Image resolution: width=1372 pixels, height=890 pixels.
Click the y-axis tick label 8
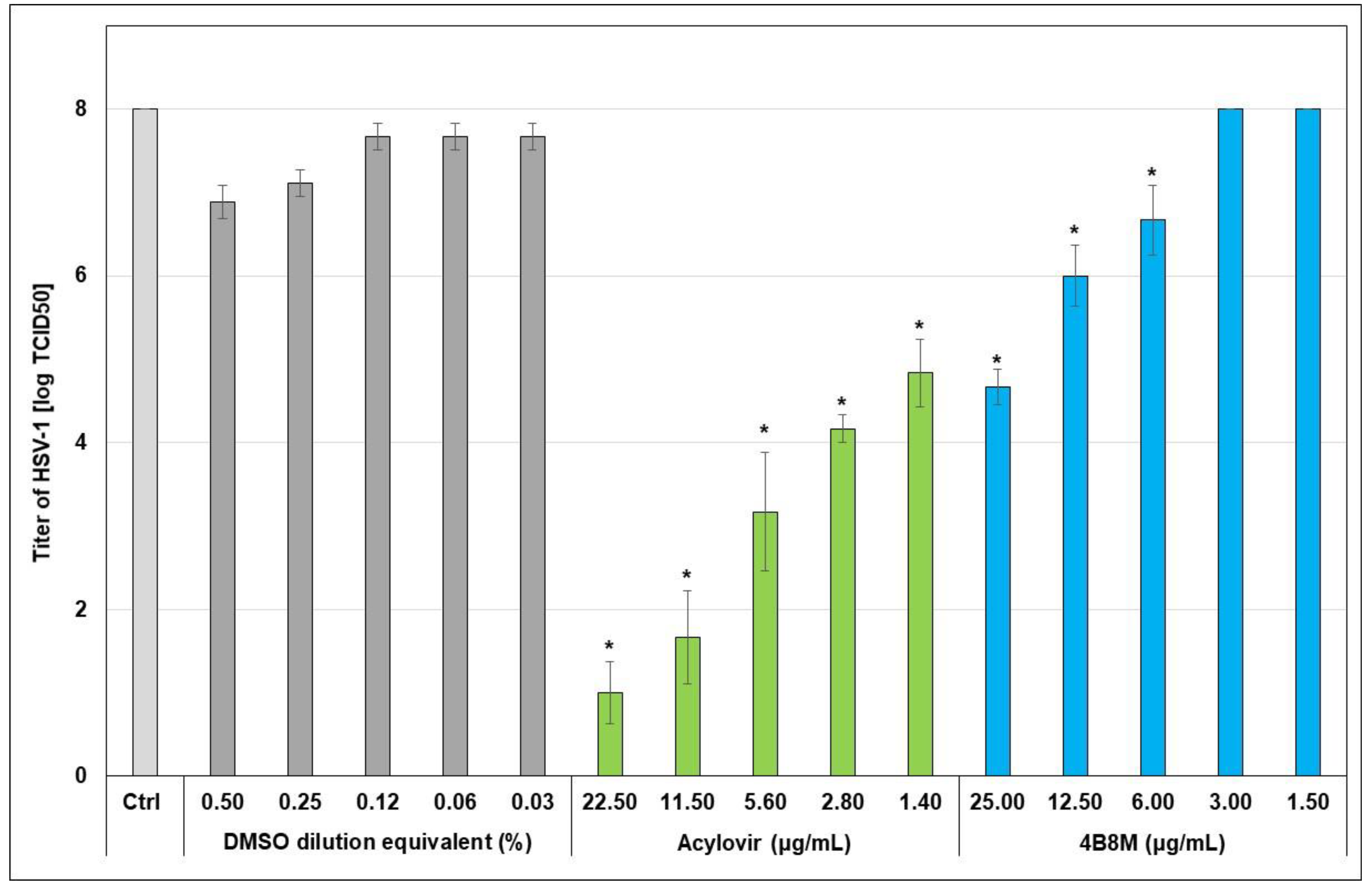(x=81, y=109)
